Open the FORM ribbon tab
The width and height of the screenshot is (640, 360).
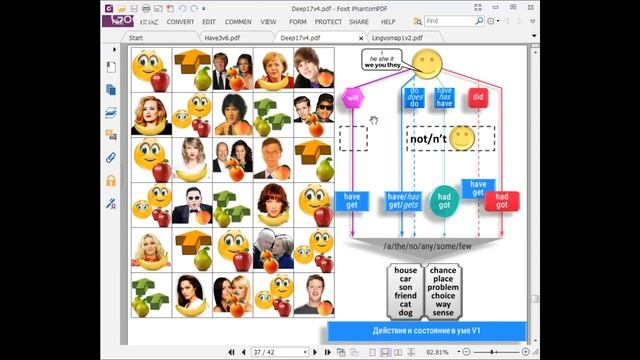pyautogui.click(x=298, y=22)
